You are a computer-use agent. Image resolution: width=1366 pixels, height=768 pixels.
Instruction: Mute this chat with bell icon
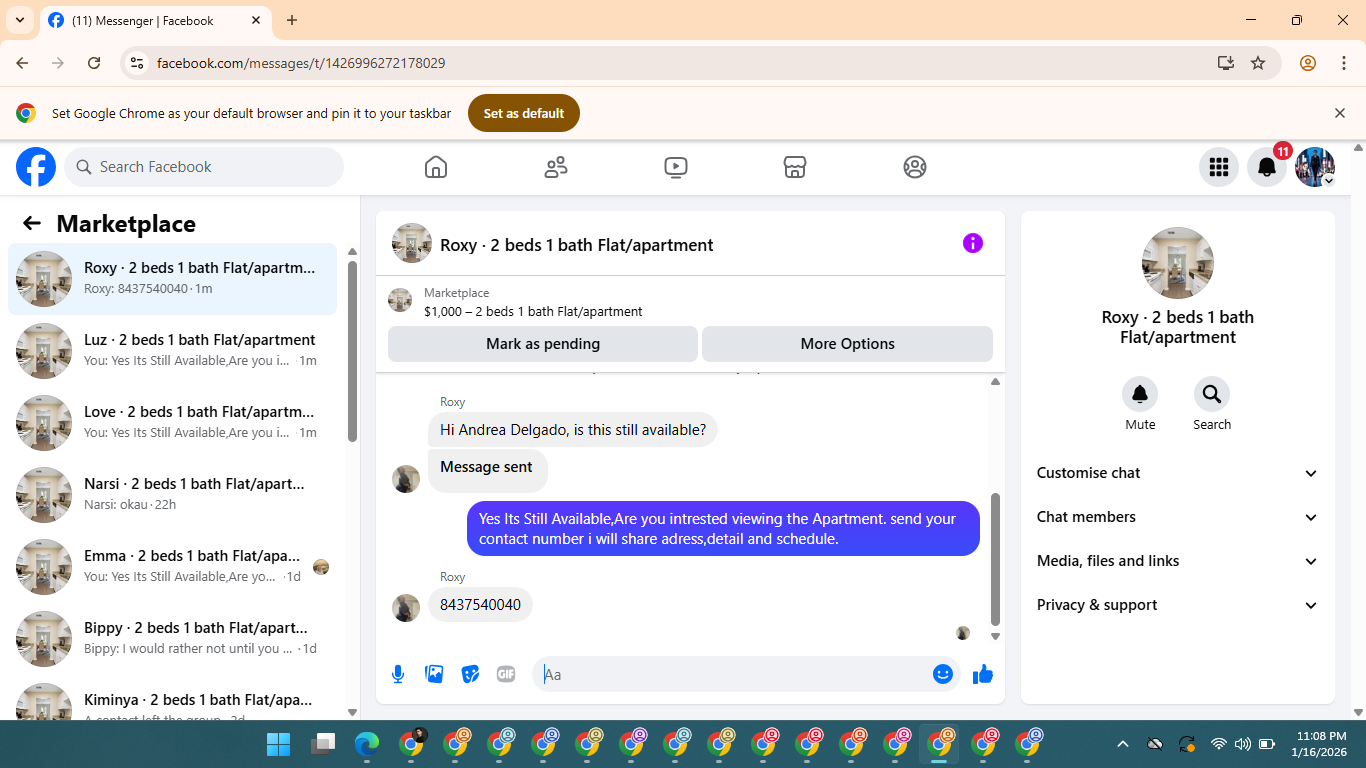(x=1140, y=394)
